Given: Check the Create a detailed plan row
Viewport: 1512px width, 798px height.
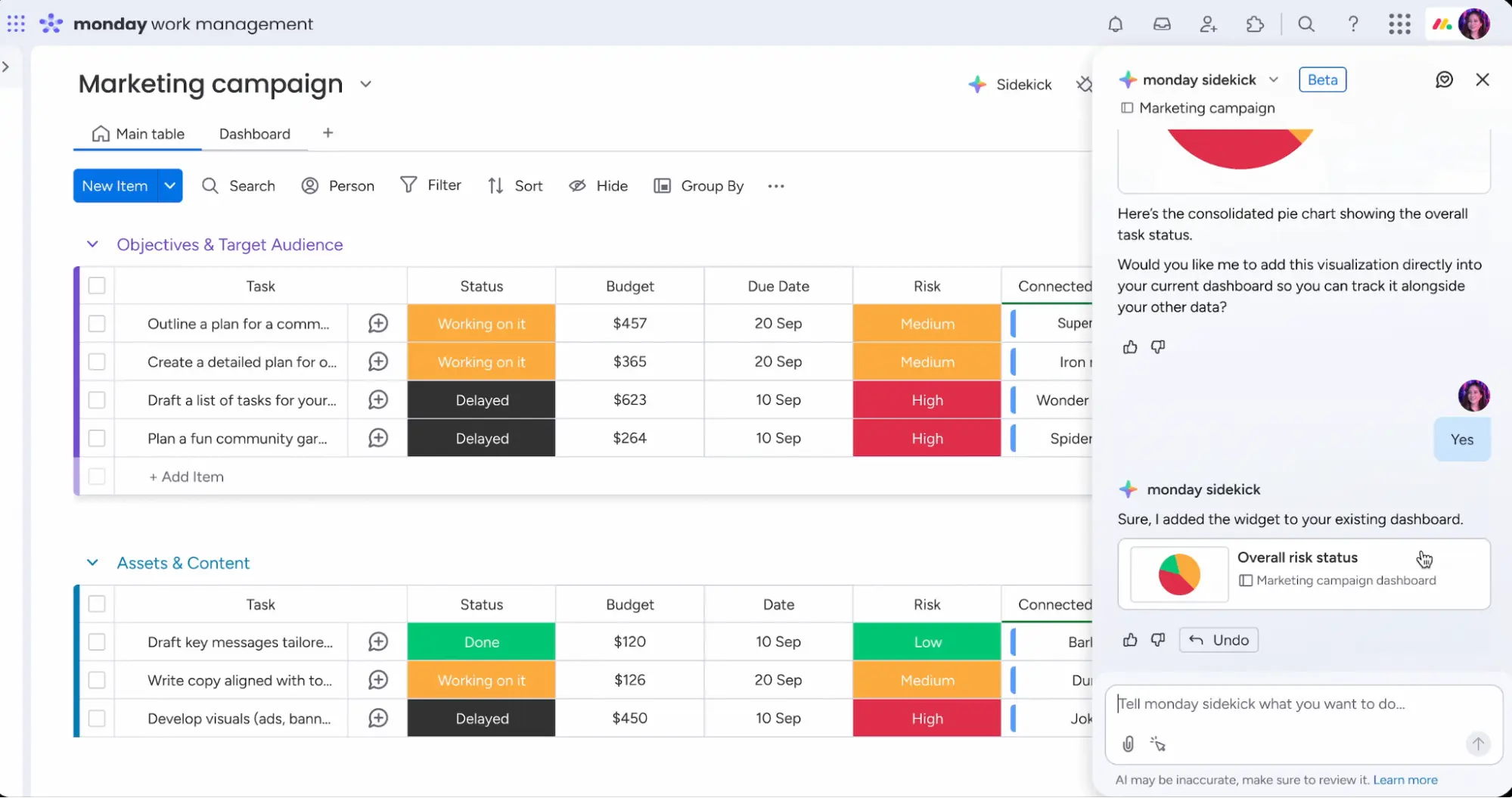Looking at the screenshot, I should pyautogui.click(x=97, y=362).
